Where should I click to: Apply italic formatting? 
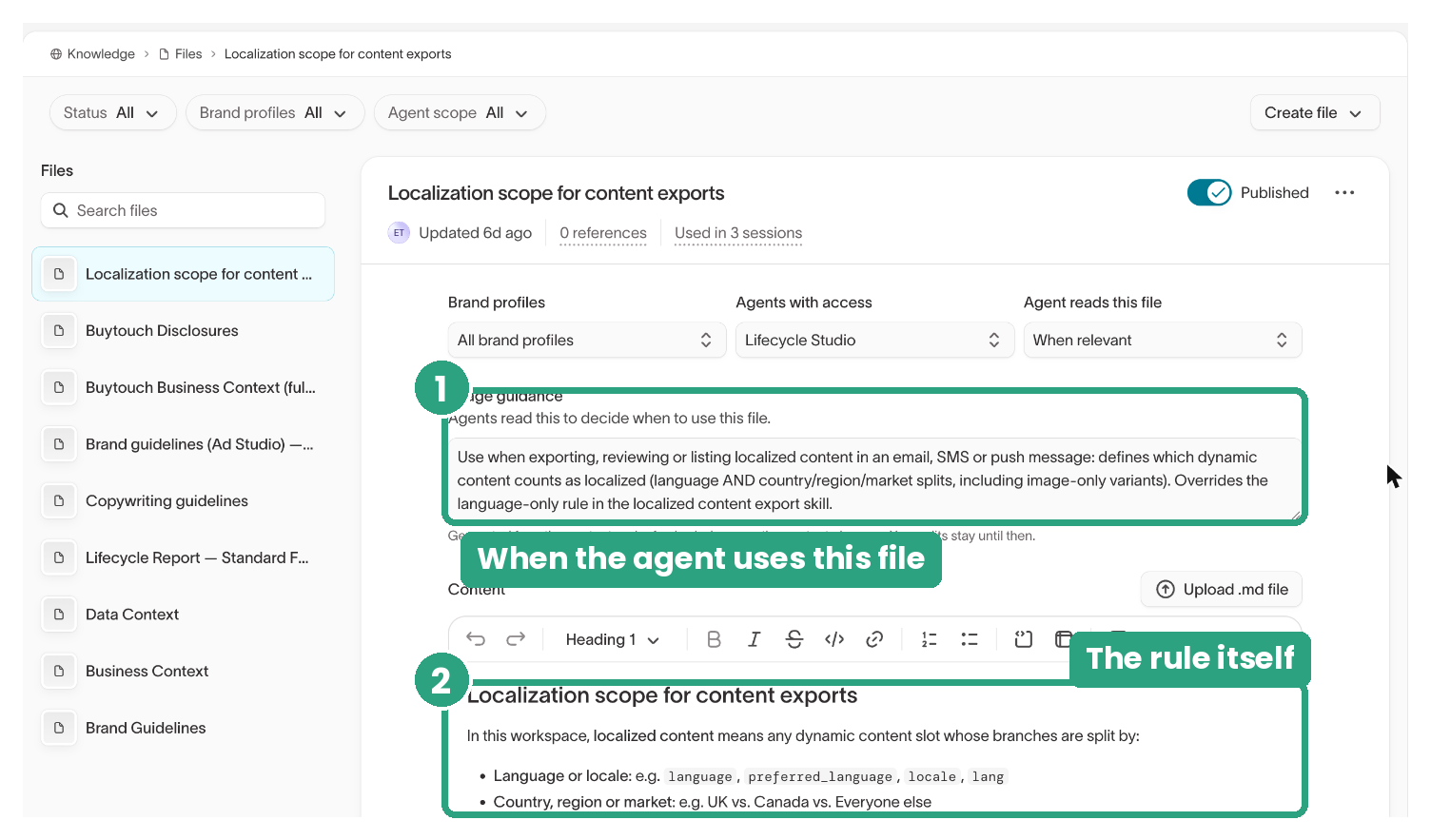754,639
